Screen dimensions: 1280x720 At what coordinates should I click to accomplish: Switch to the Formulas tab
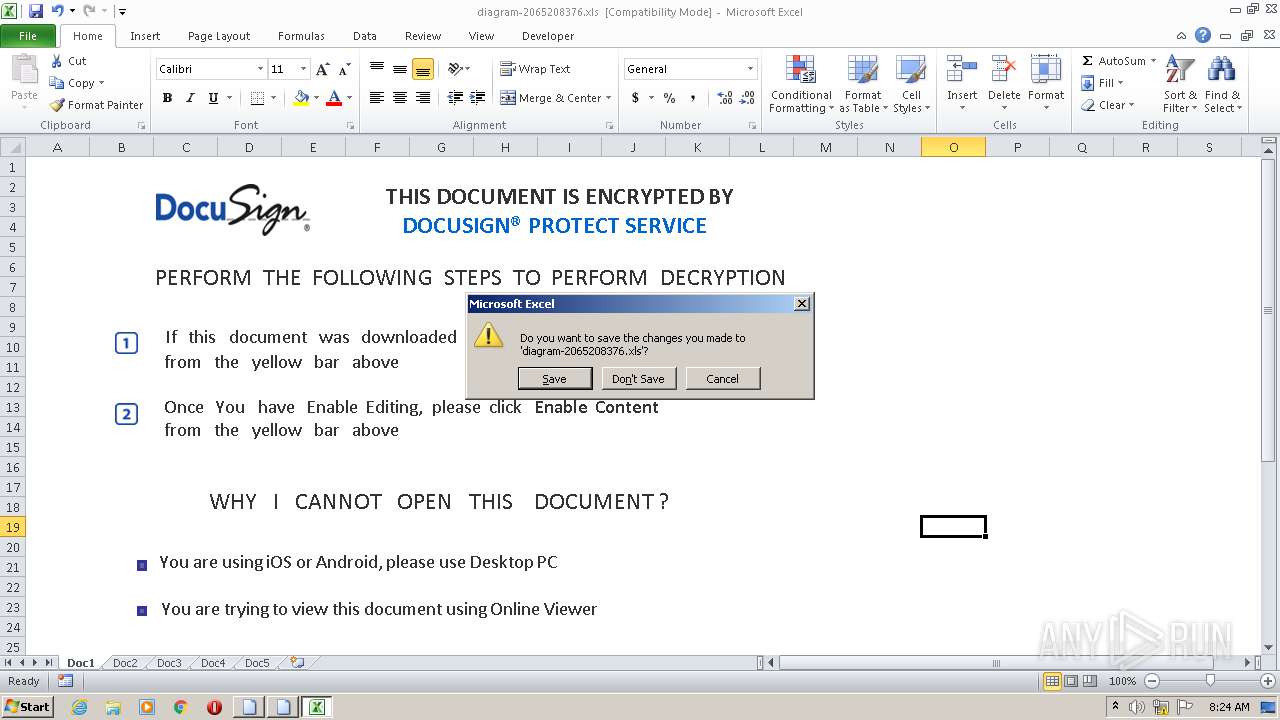click(301, 36)
